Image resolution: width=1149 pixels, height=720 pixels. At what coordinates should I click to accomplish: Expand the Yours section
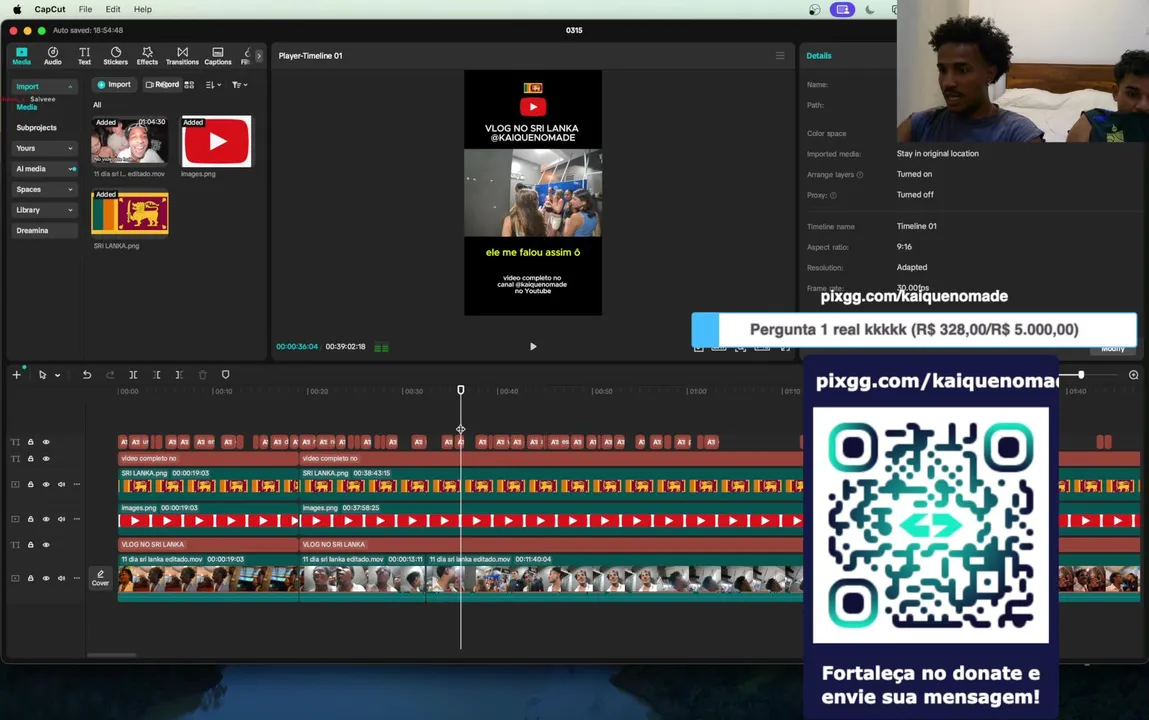tap(44, 148)
